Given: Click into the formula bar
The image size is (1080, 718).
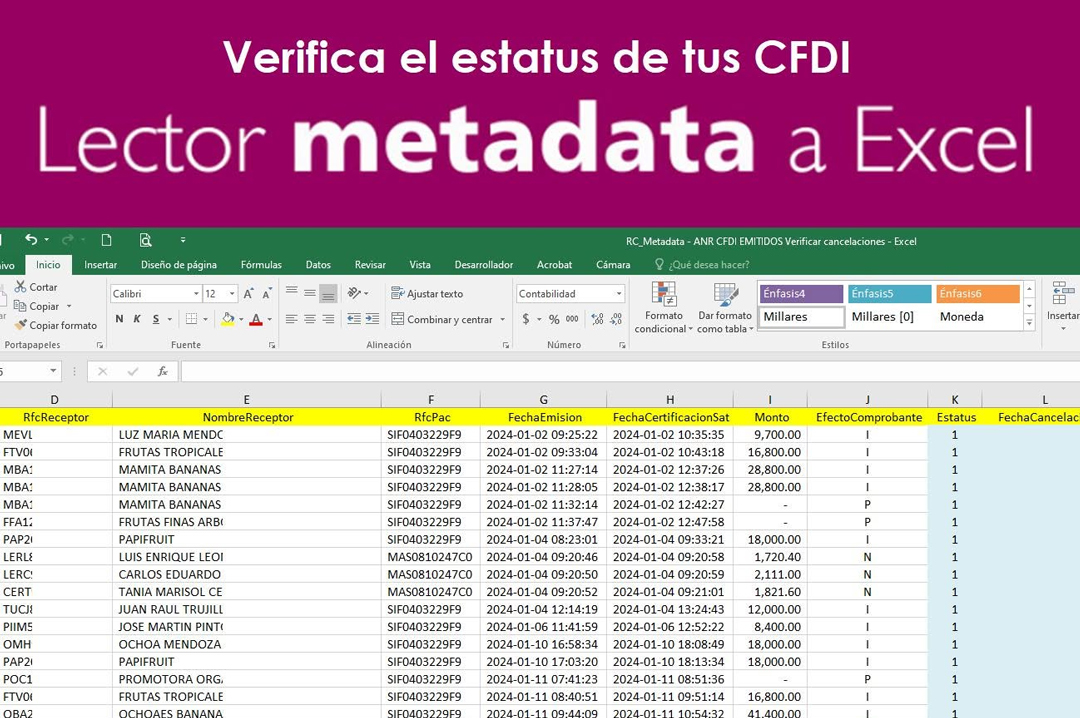Looking at the screenshot, I should coord(630,371).
